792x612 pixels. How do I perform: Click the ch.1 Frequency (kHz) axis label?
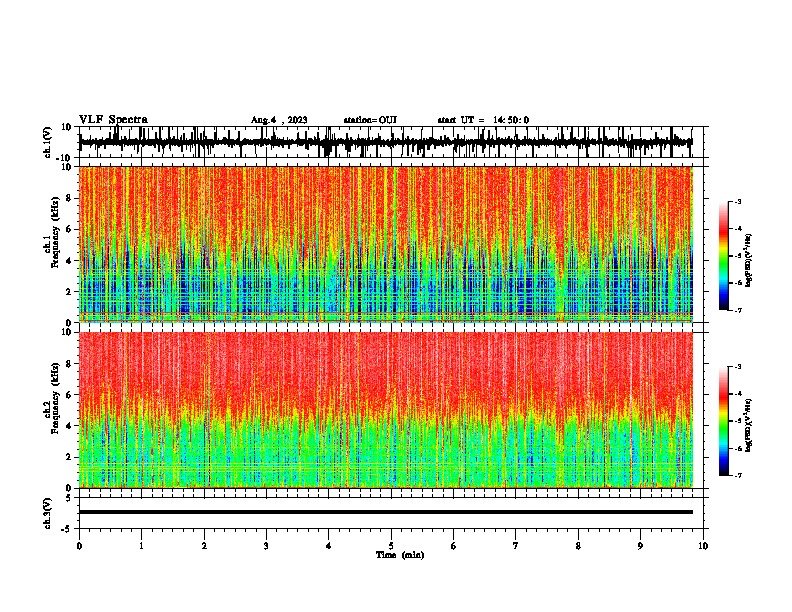(54, 232)
